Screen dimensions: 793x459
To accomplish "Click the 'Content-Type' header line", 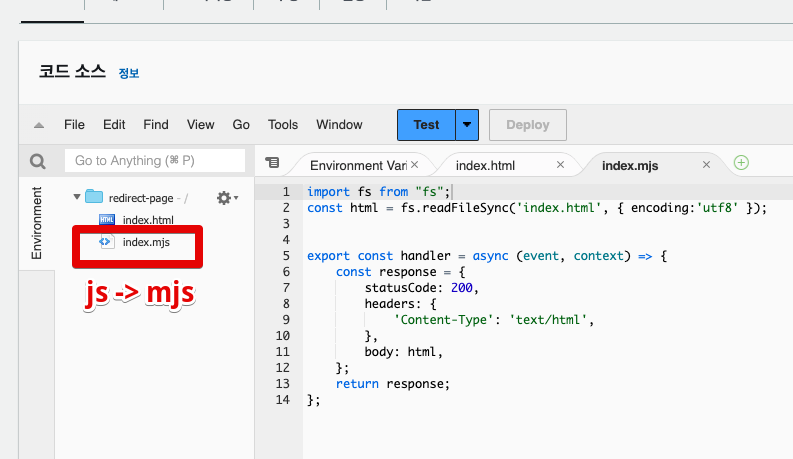I will click(494, 319).
